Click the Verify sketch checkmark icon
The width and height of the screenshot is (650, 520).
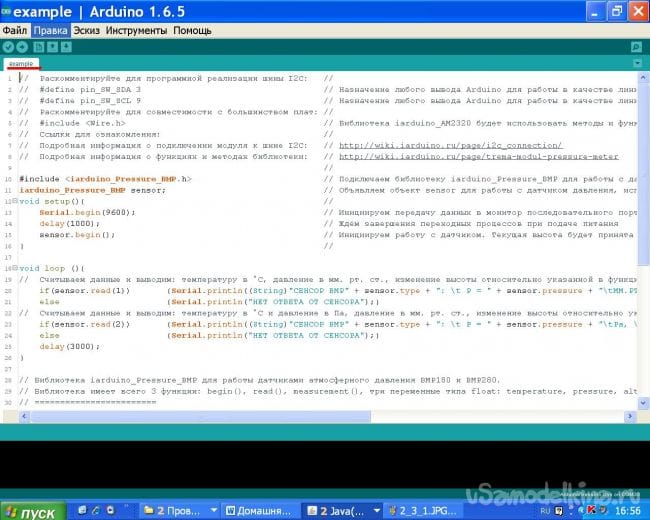[8, 47]
